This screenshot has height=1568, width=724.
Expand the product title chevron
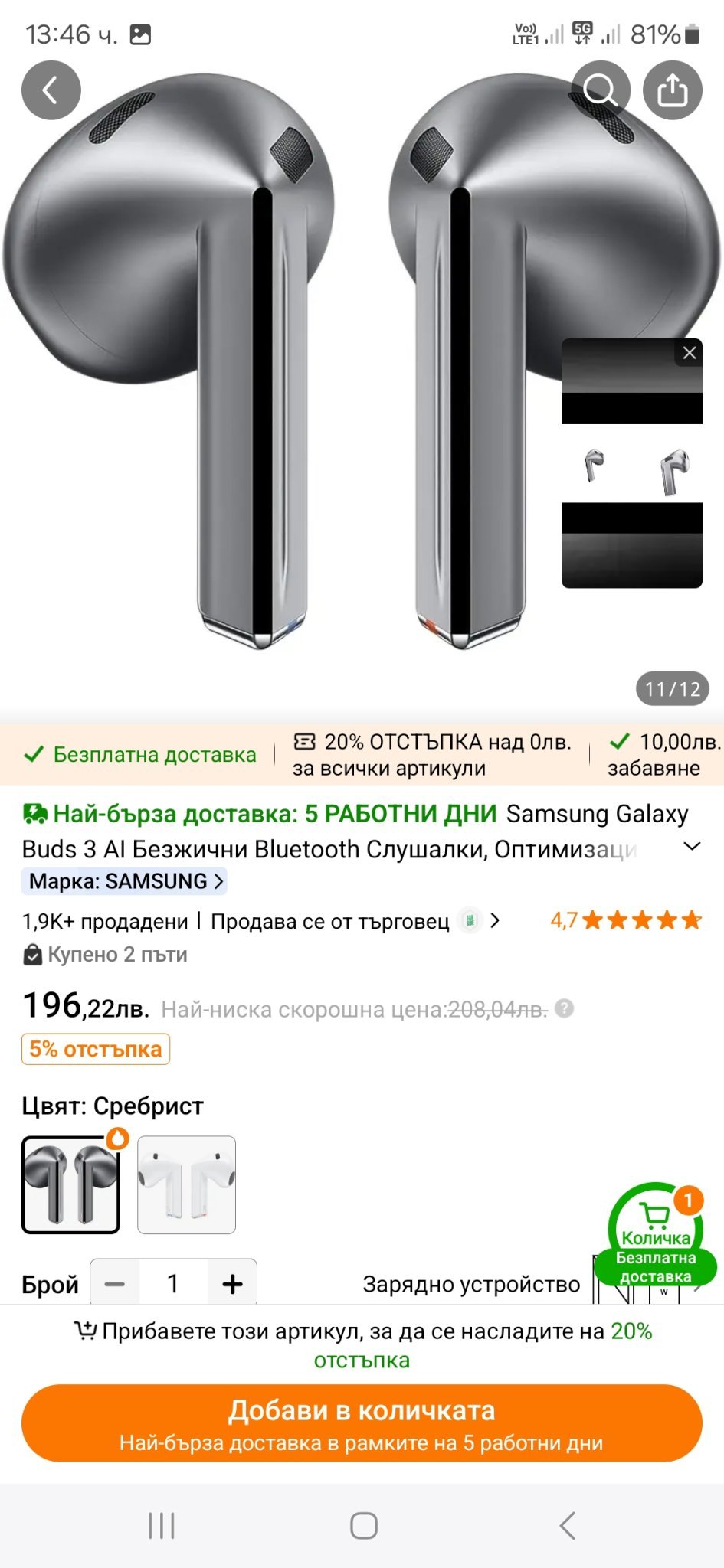pos(692,846)
